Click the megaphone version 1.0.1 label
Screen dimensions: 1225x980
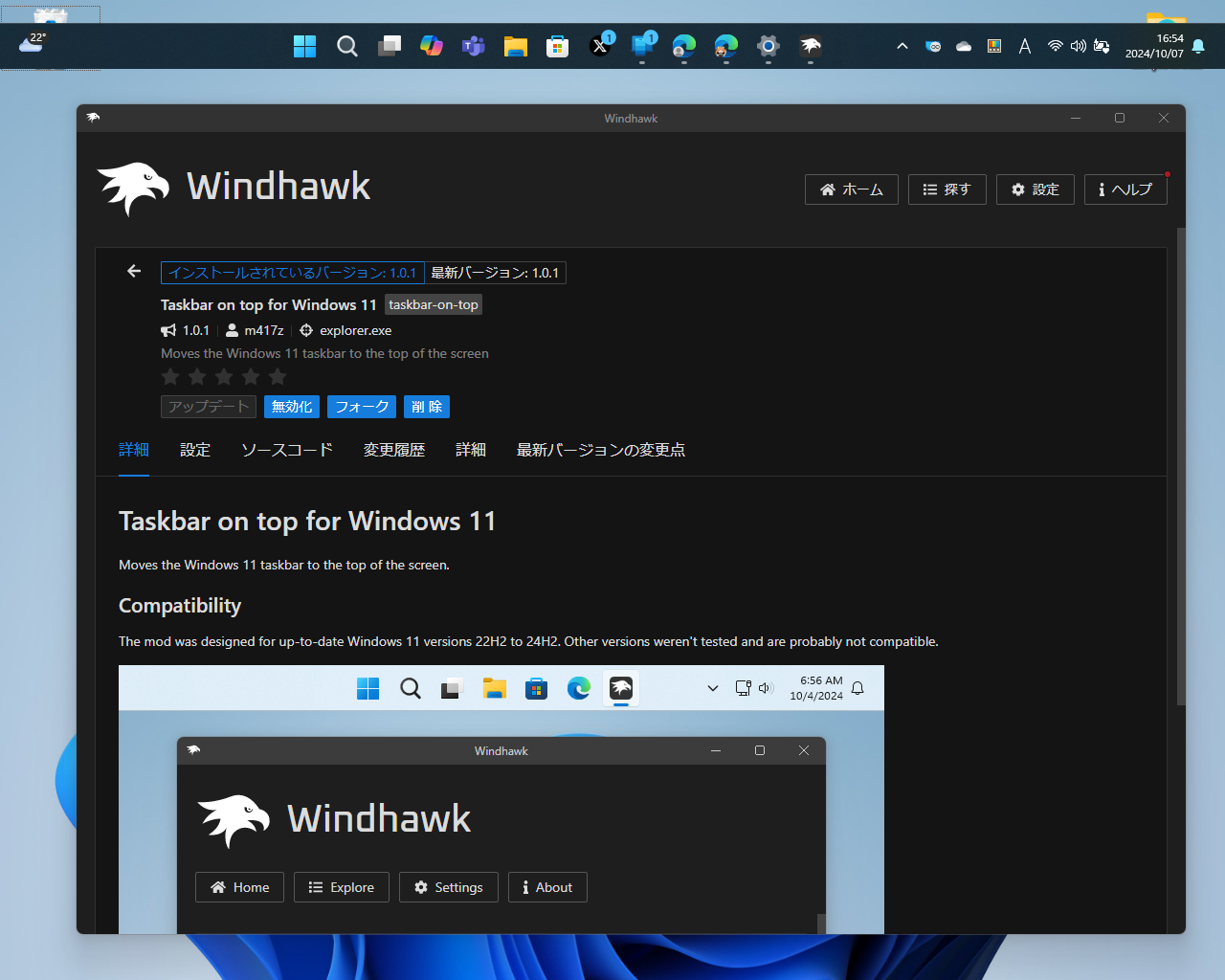tap(186, 330)
